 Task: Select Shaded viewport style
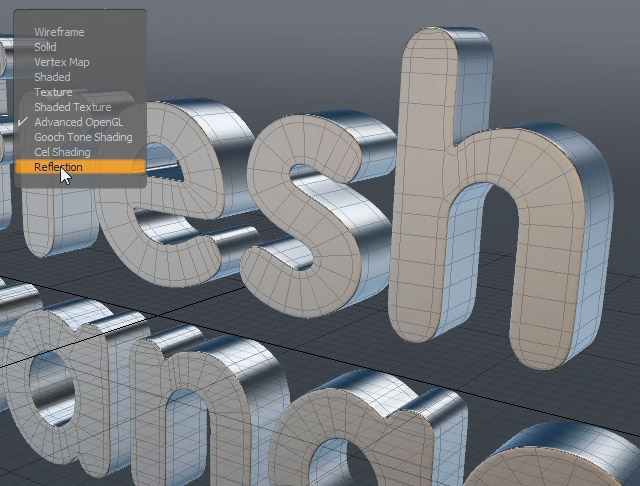coord(80,77)
